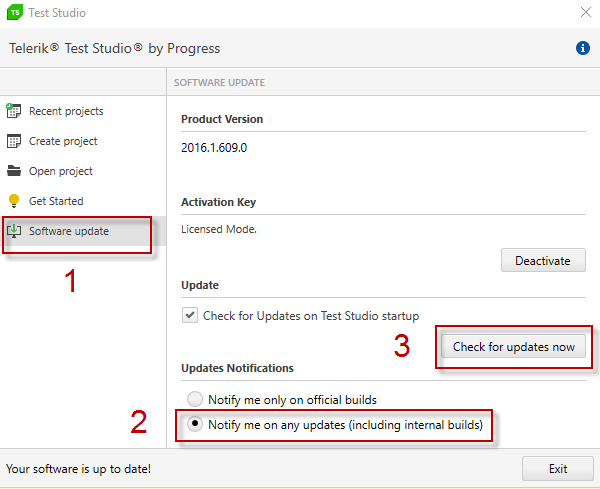Go to Create project menu item

[63, 141]
